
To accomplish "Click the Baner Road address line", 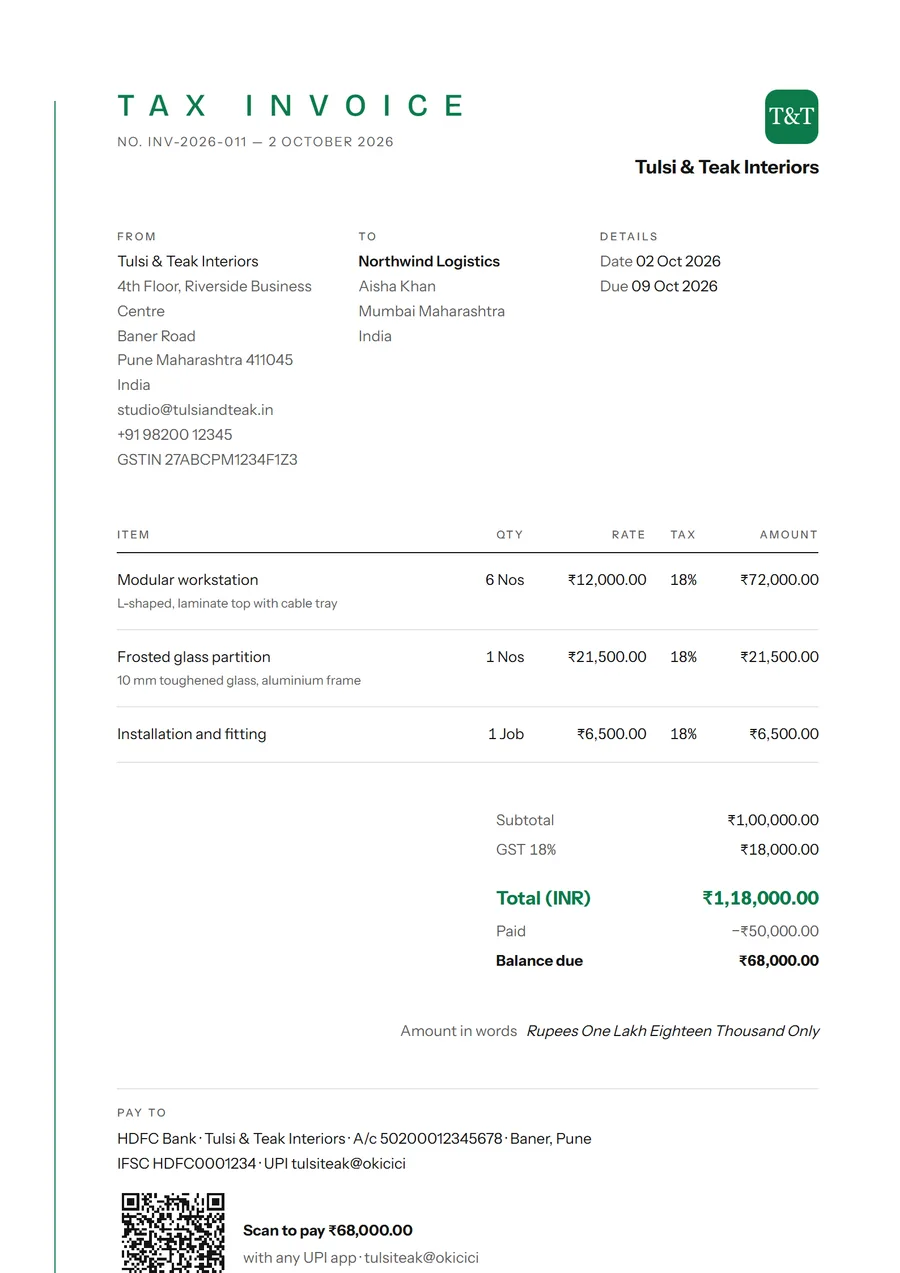I will 156,336.
